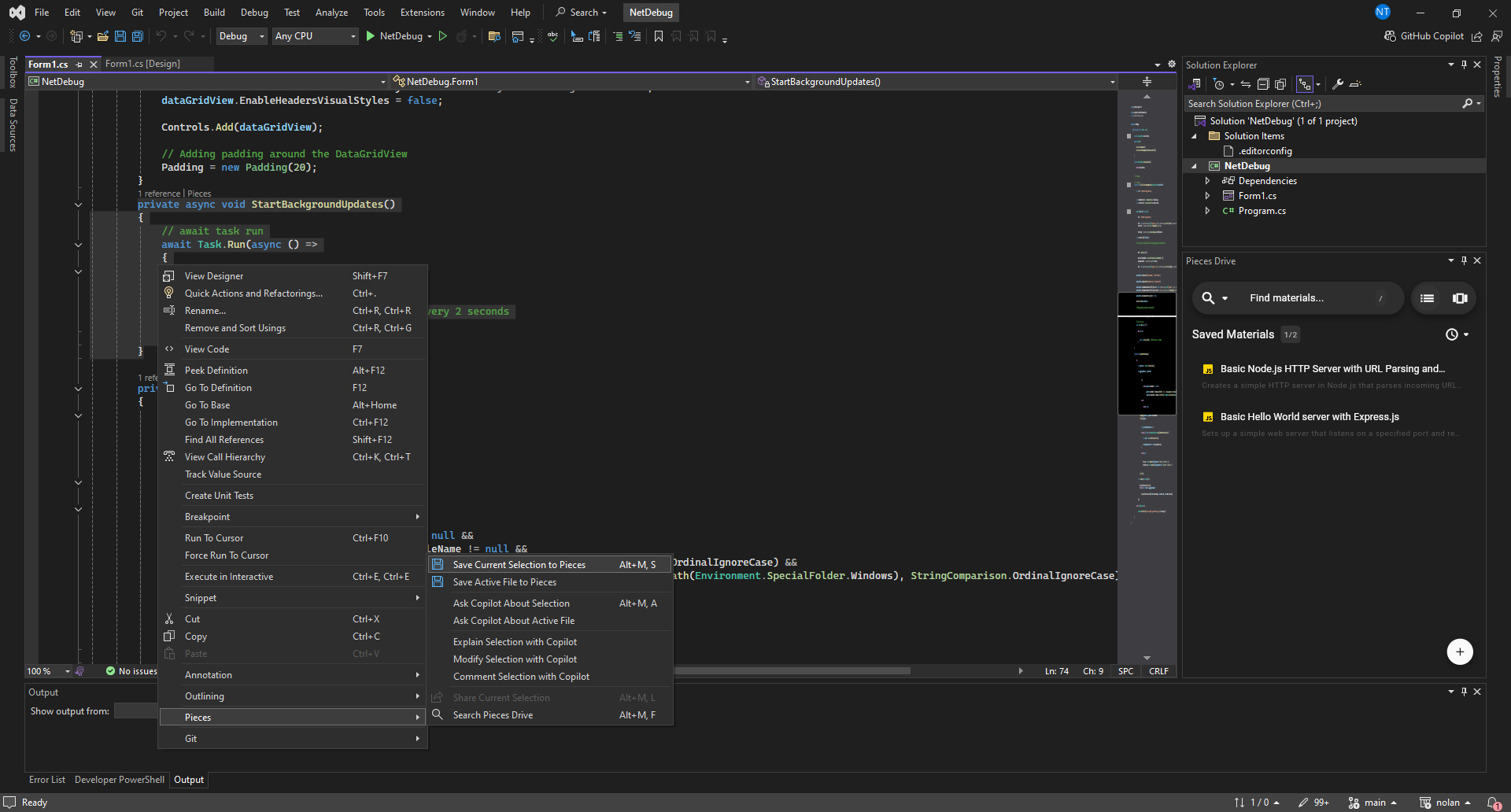This screenshot has height=812, width=1511.
Task: Click the Search Solution Explorer field
Action: click(x=1324, y=104)
